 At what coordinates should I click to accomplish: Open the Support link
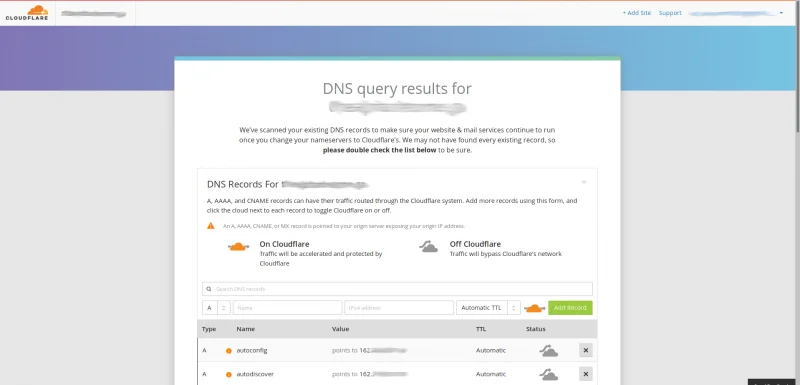(670, 13)
